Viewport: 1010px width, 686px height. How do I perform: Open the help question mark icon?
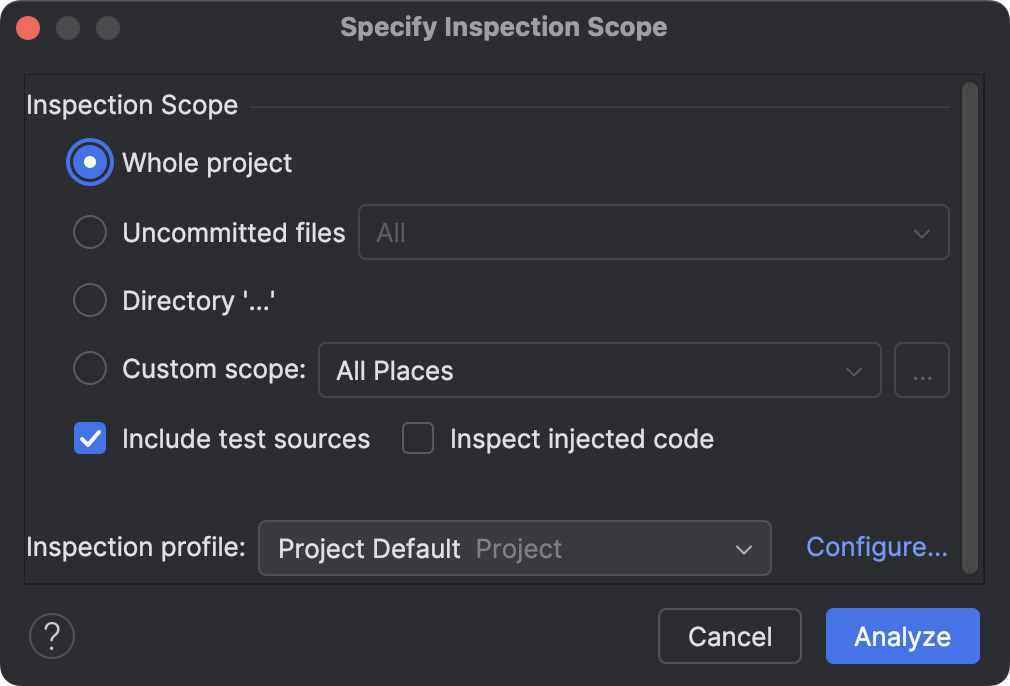[52, 636]
